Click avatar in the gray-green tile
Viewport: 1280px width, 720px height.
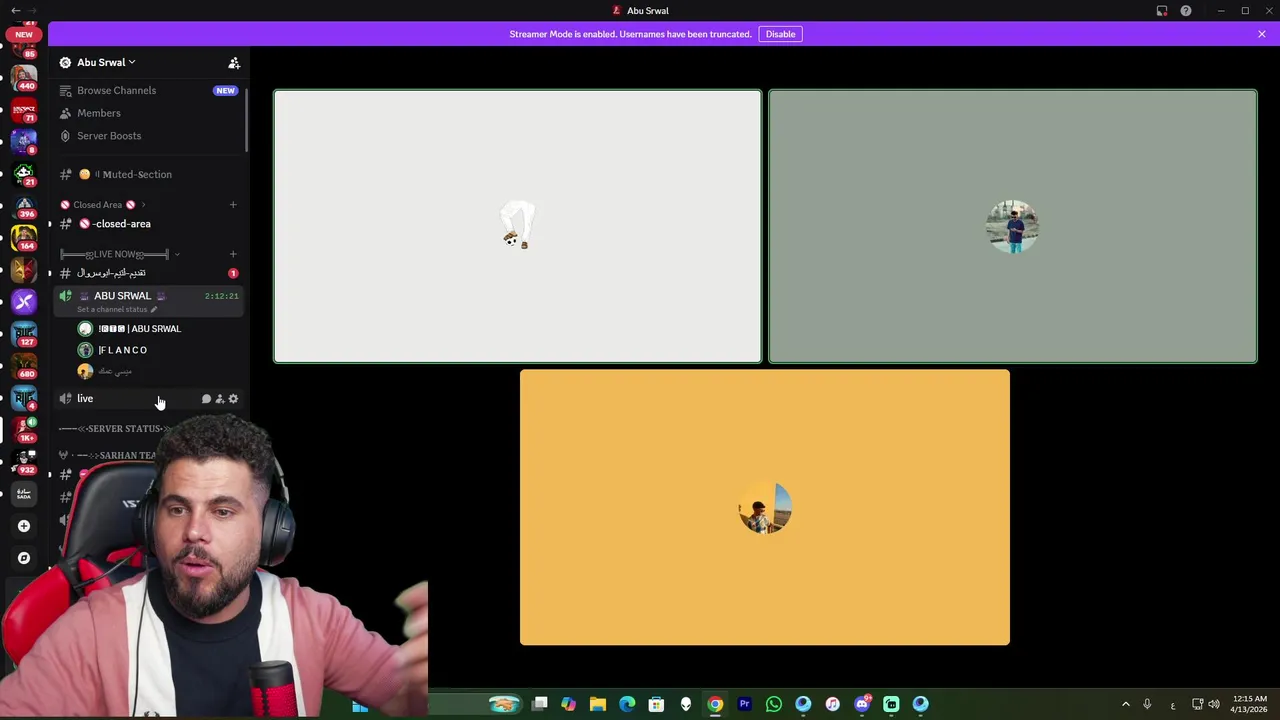[x=1012, y=226]
